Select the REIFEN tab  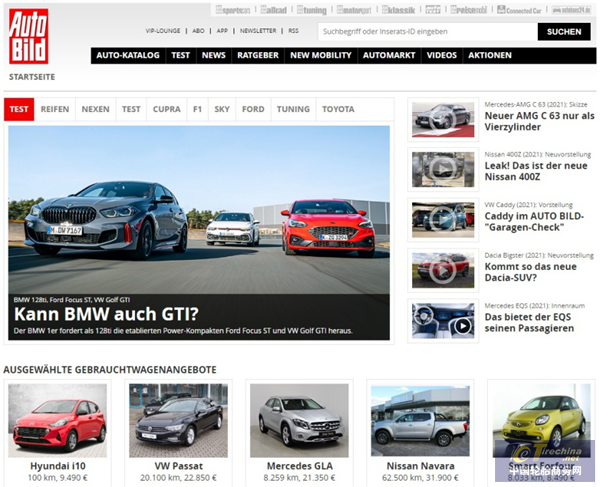[x=55, y=109]
